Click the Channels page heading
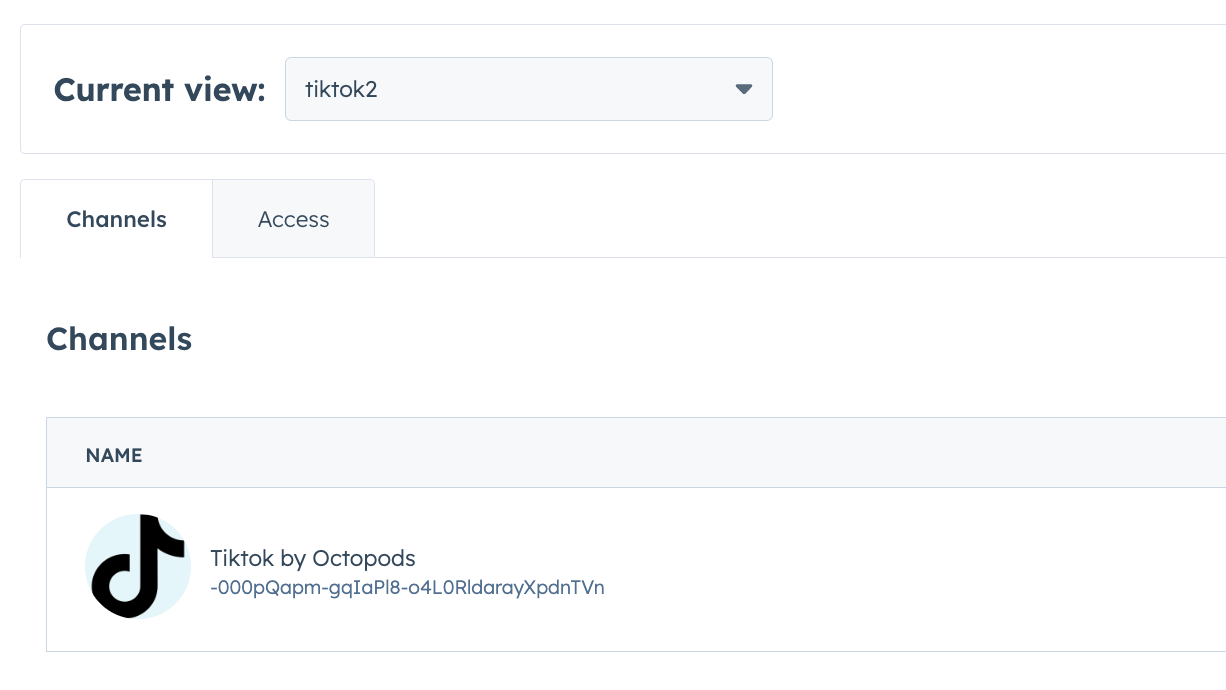The width and height of the screenshot is (1226, 690). 118,339
